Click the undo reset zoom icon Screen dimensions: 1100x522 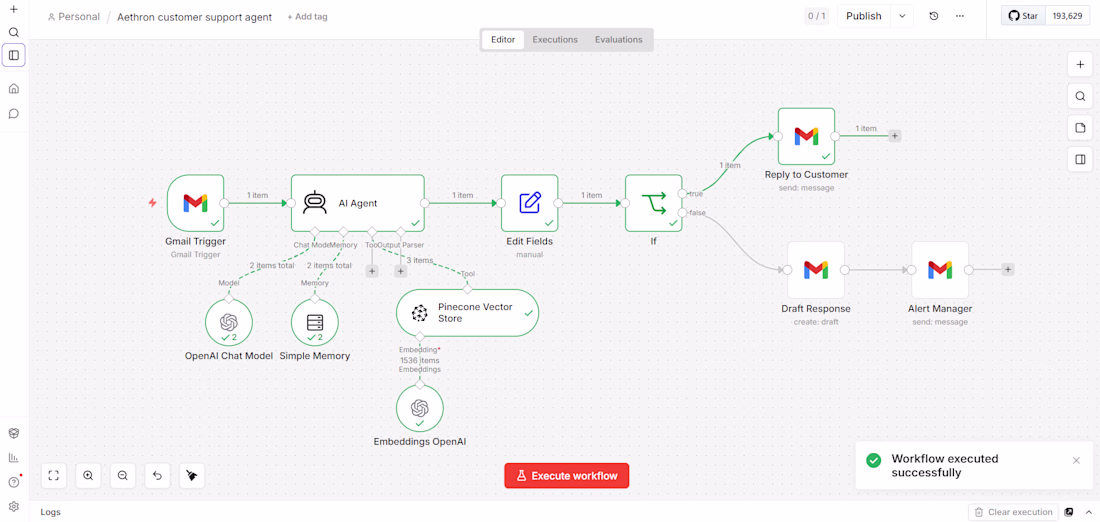[157, 475]
